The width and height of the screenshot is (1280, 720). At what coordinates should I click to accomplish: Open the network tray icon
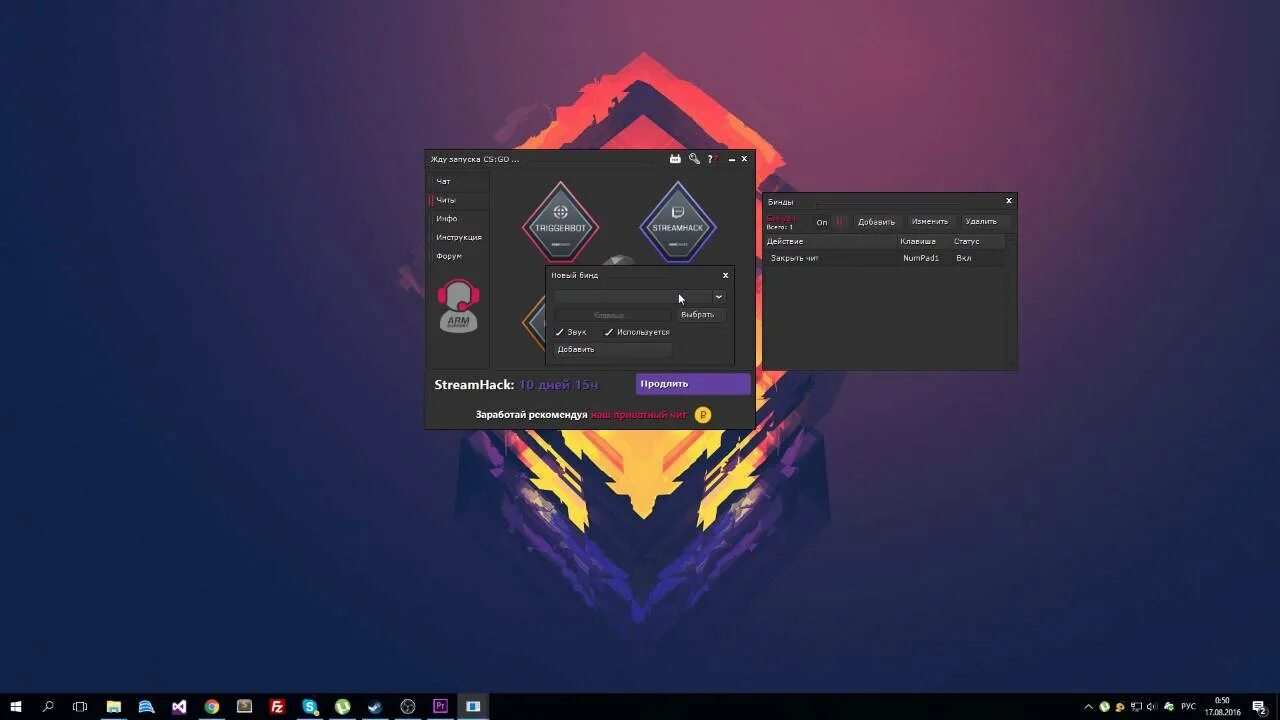click(1137, 706)
